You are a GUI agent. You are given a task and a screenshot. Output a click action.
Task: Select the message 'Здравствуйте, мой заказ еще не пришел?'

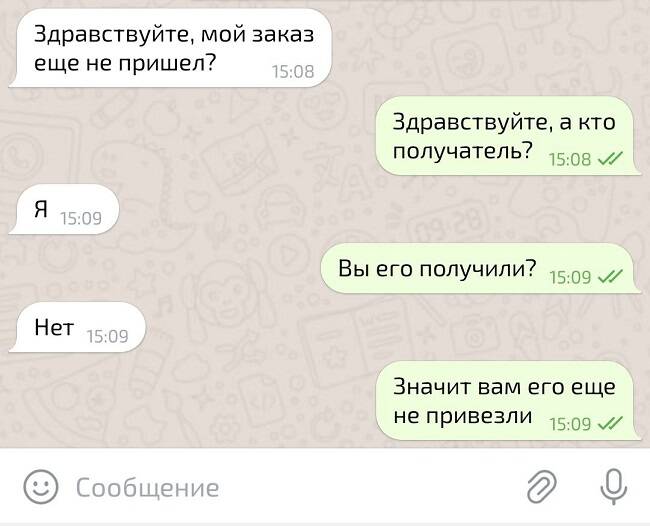point(171,48)
